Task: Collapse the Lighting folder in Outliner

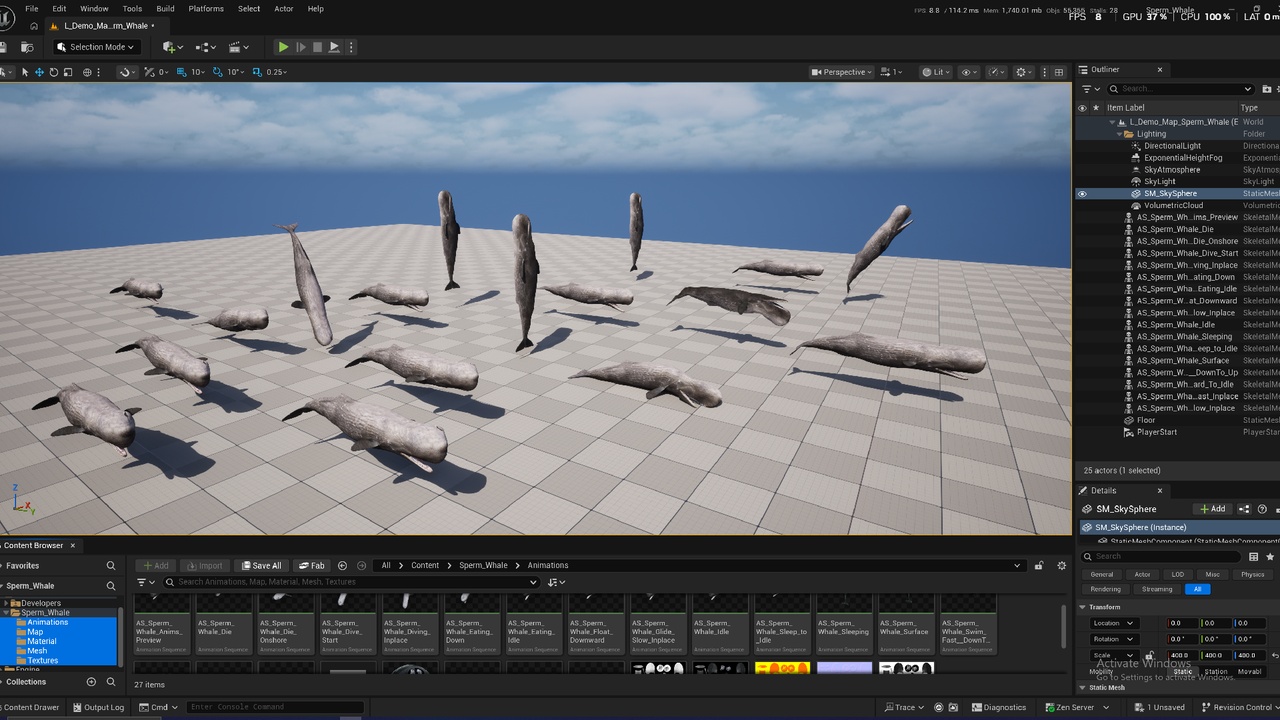Action: [1120, 134]
